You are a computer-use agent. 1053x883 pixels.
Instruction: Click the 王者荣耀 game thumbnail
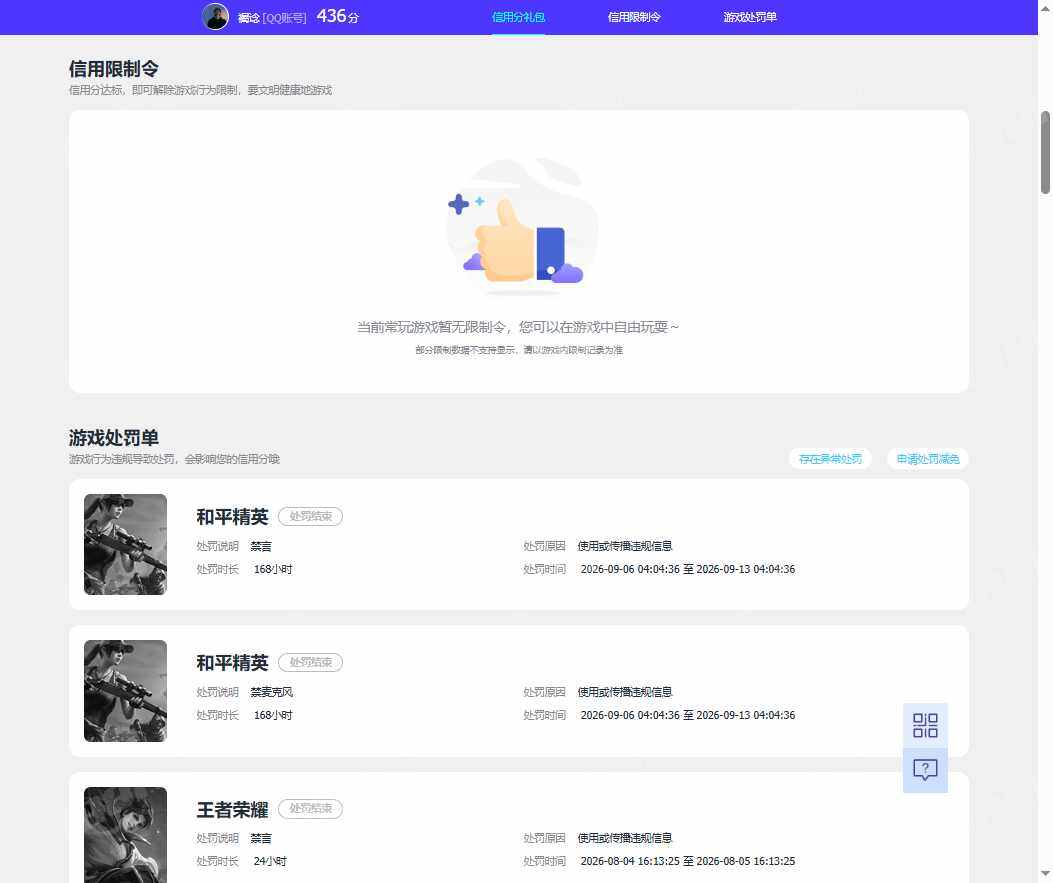[x=125, y=835]
